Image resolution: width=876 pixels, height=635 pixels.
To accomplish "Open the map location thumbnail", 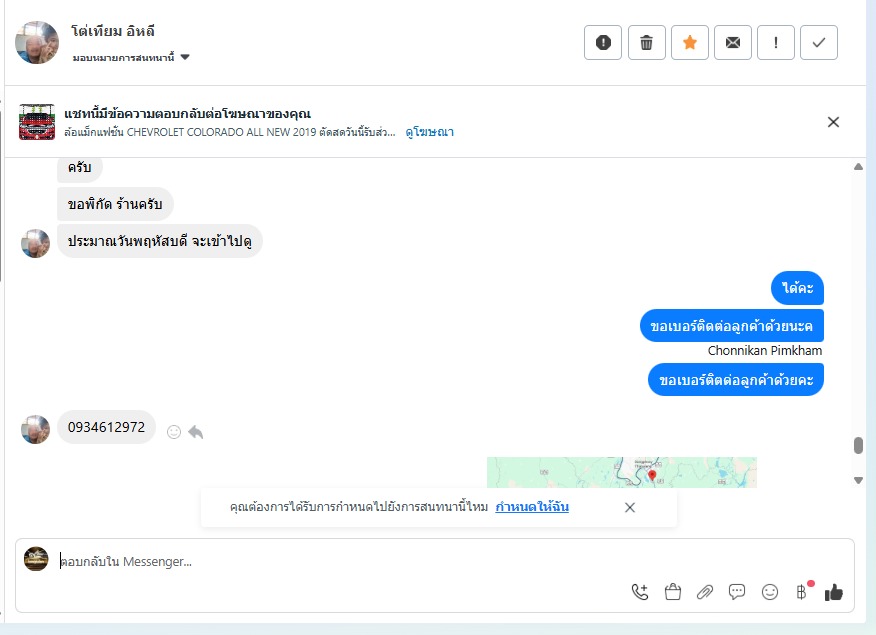I will coord(622,472).
